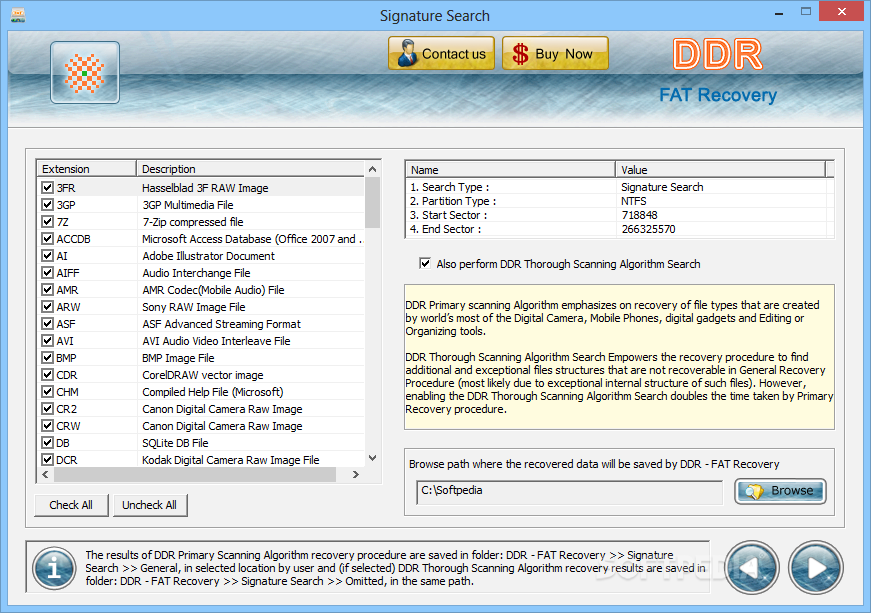Viewport: 871px width, 613px height.
Task: Select 'Microsoft Access Database' description row
Action: (x=252, y=239)
